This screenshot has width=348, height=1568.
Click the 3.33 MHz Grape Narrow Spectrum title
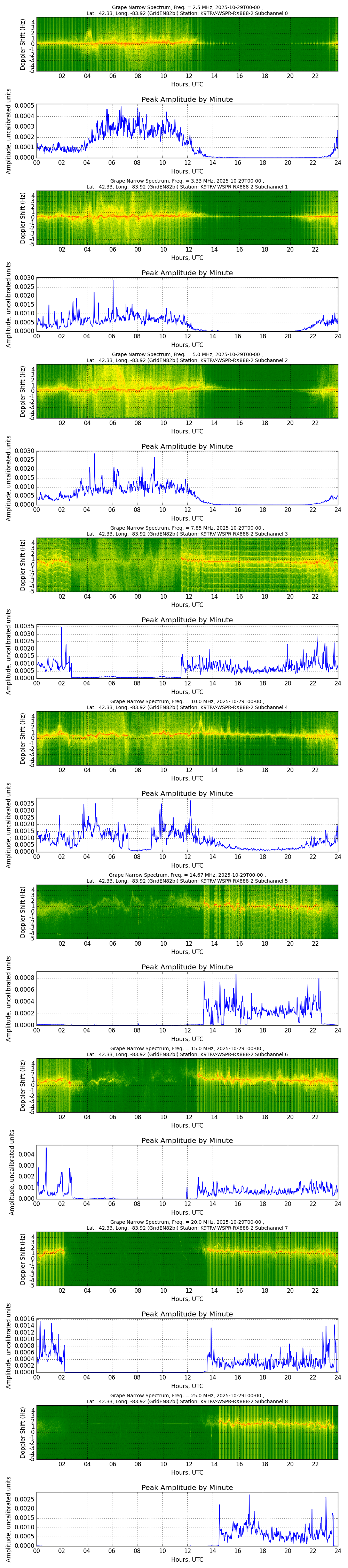[187, 181]
